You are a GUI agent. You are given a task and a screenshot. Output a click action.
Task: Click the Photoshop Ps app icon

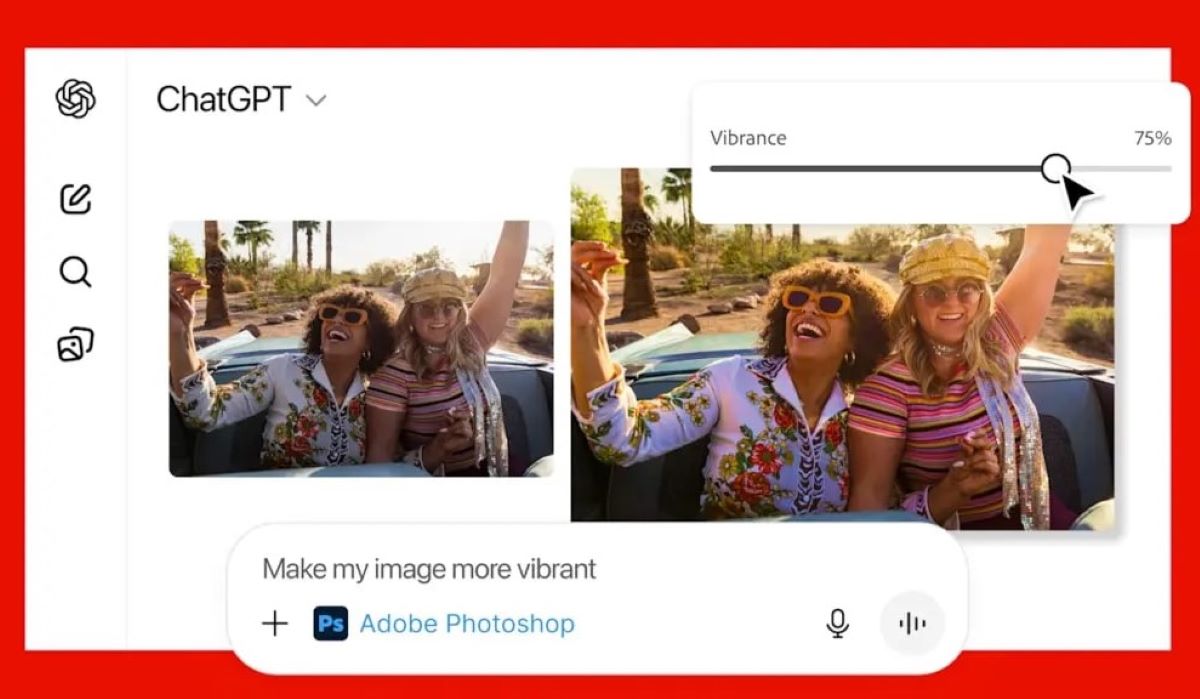point(331,624)
